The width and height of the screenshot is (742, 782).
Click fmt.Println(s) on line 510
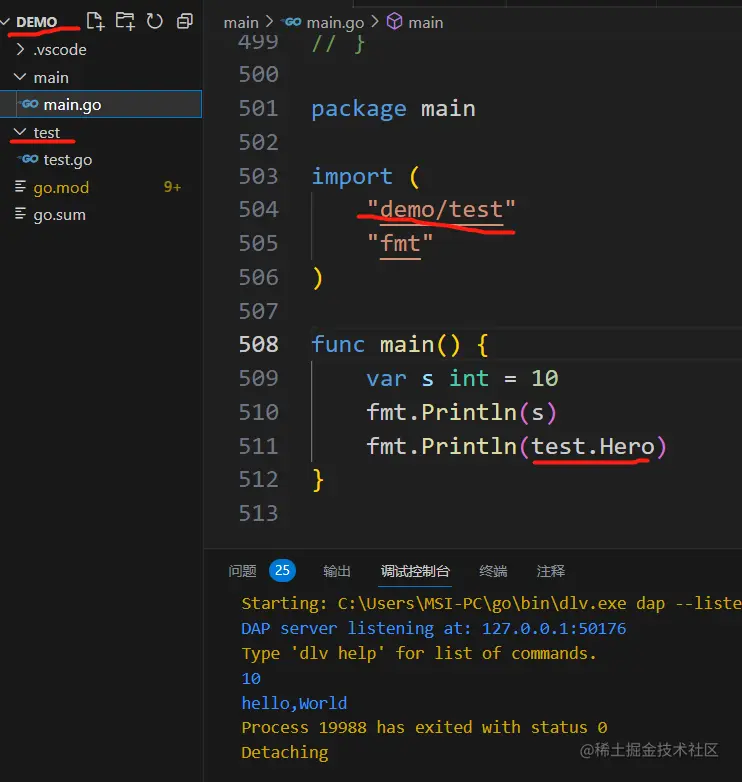(462, 412)
